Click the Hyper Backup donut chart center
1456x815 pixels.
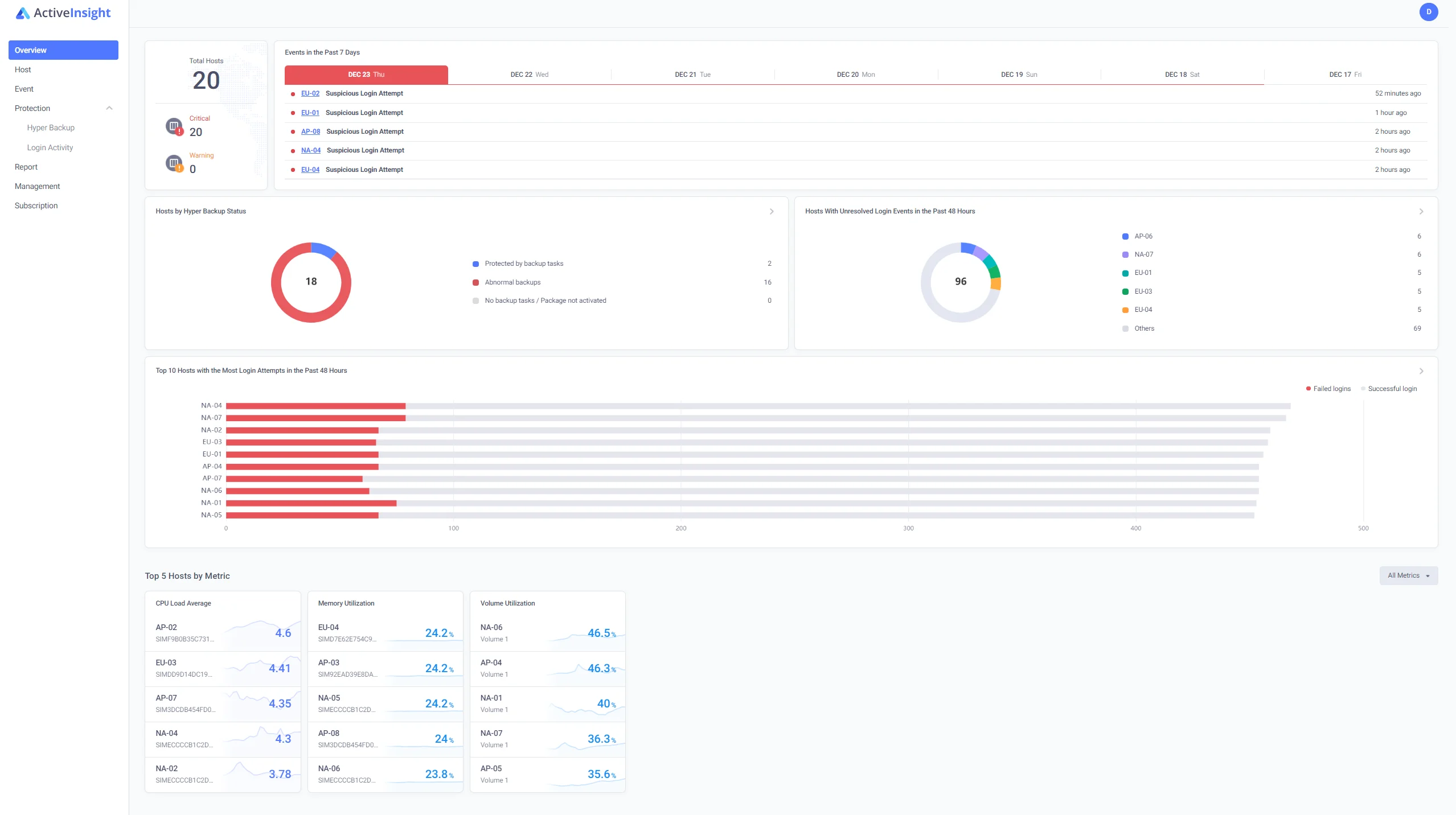tap(311, 282)
